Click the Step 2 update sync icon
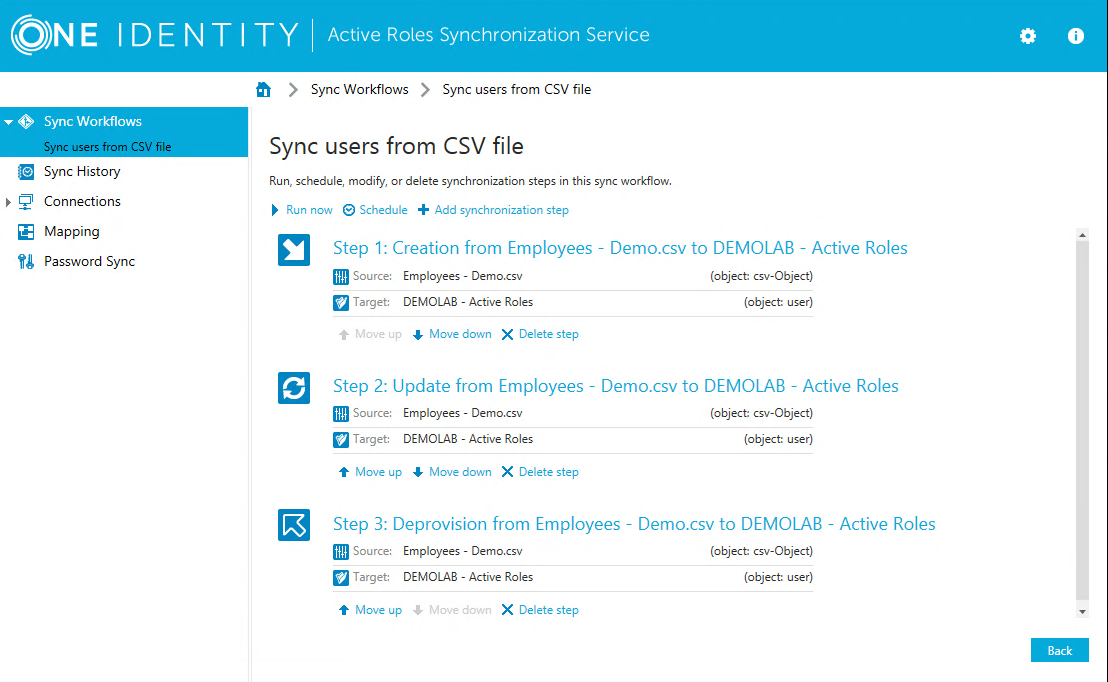 294,388
